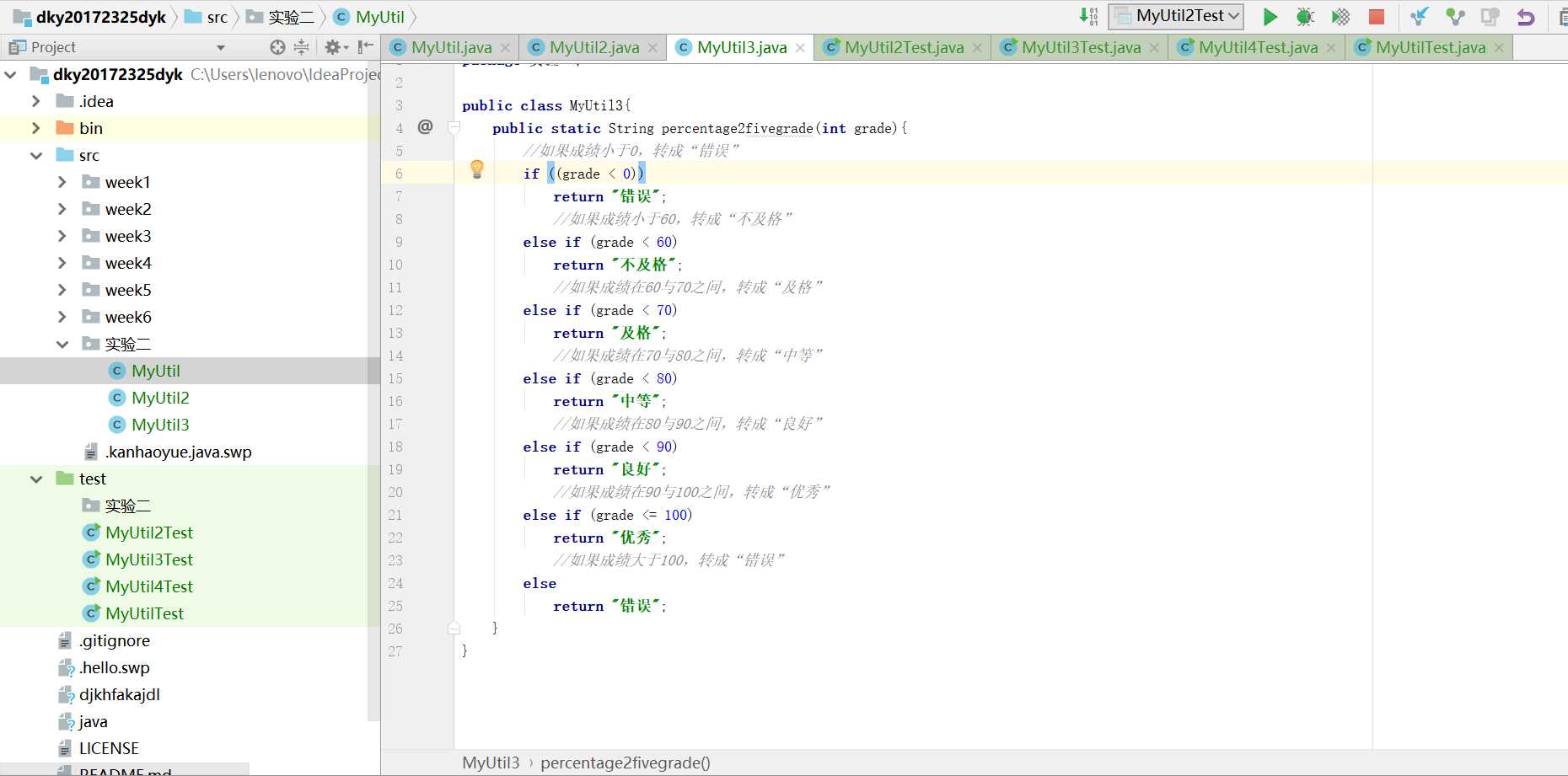Click the VCS update project icon
The image size is (1568, 776).
pyautogui.click(x=1420, y=17)
